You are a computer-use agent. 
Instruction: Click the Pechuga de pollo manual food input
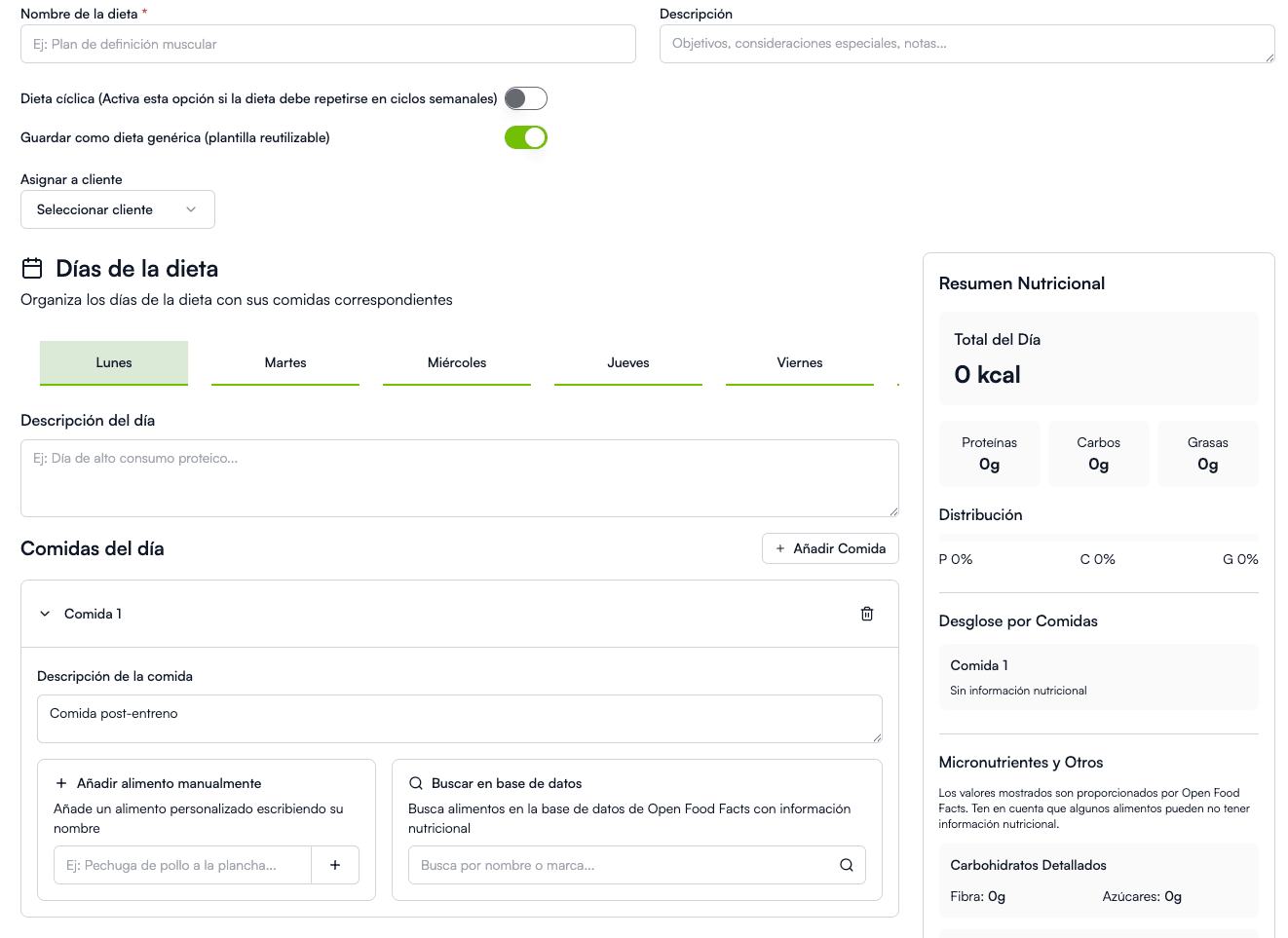183,865
